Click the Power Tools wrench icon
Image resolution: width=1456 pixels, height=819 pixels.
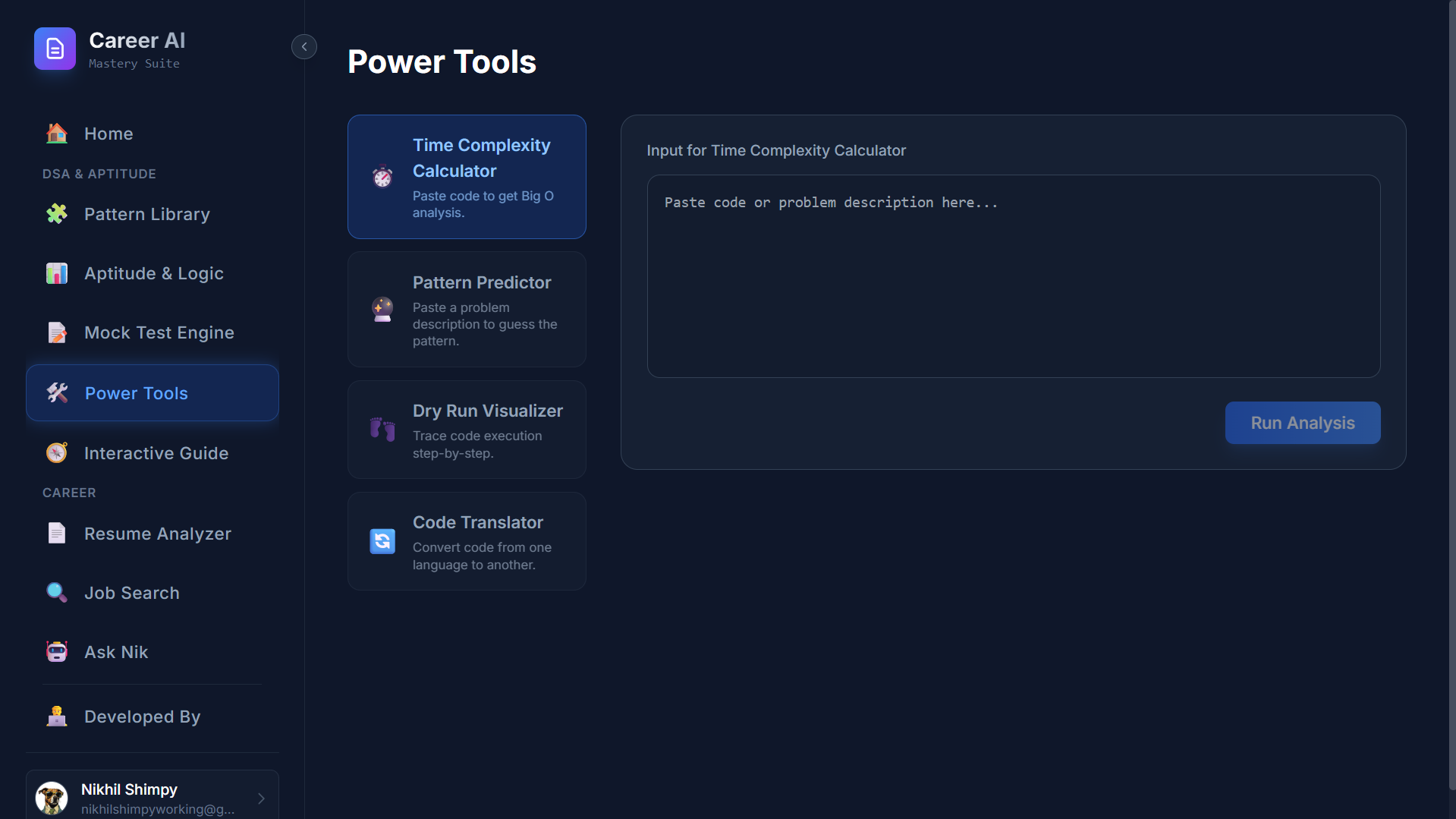coord(58,393)
